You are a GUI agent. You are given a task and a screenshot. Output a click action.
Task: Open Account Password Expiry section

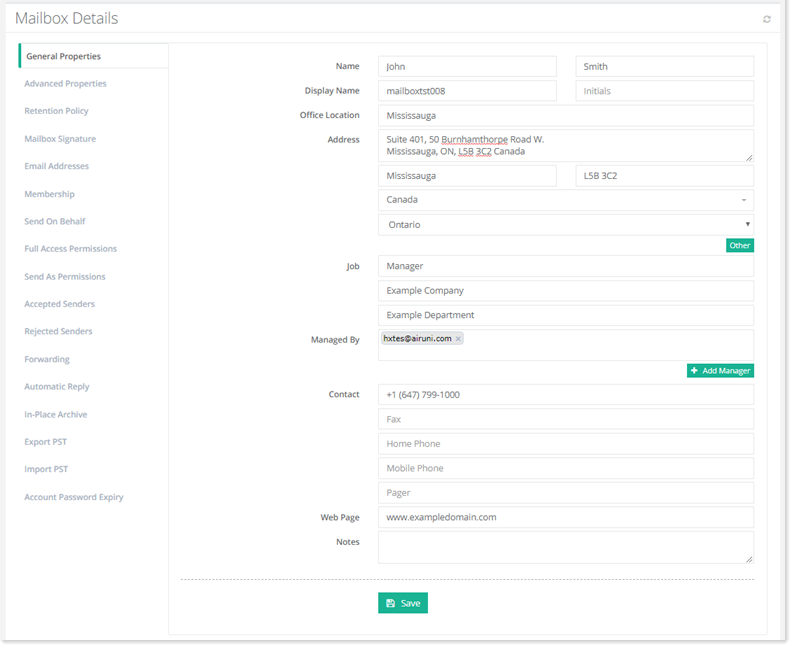pos(74,497)
